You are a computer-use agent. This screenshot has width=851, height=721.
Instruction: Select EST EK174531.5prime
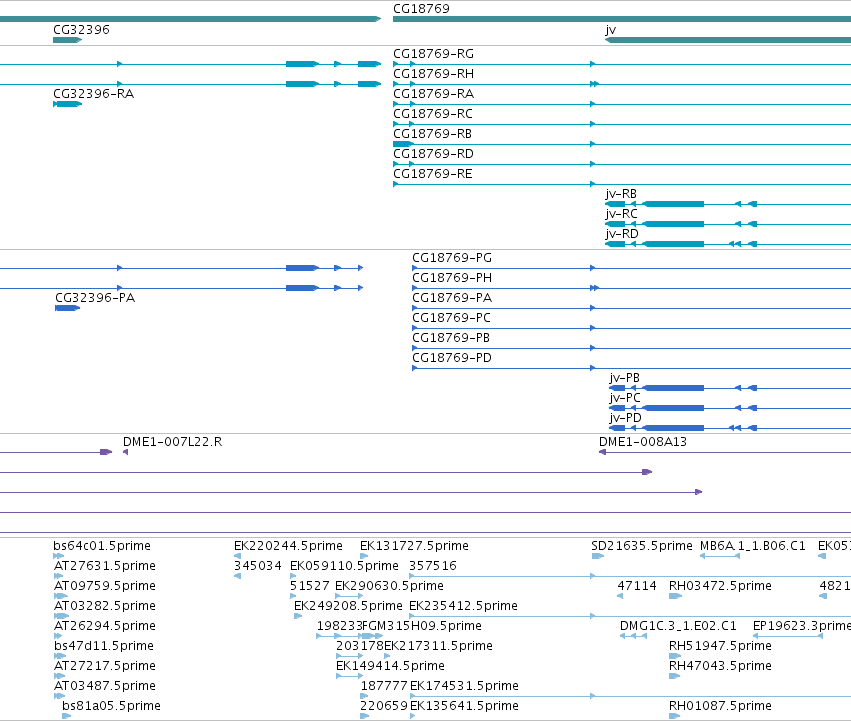464,686
